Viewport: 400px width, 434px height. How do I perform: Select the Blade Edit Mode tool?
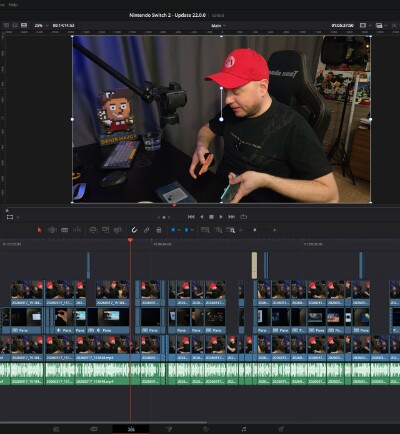pyautogui.click(x=77, y=230)
